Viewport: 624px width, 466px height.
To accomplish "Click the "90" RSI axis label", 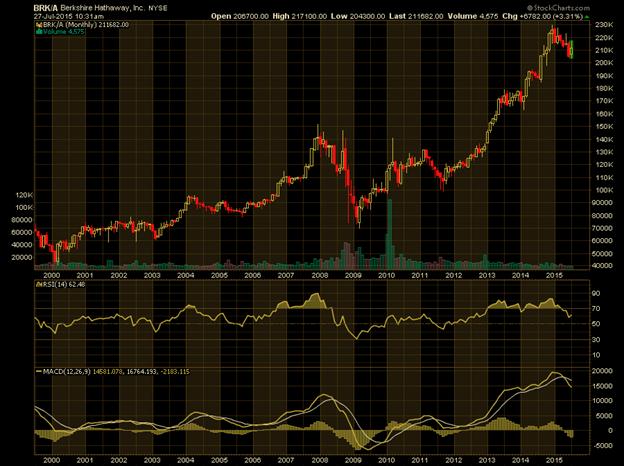I will point(596,293).
